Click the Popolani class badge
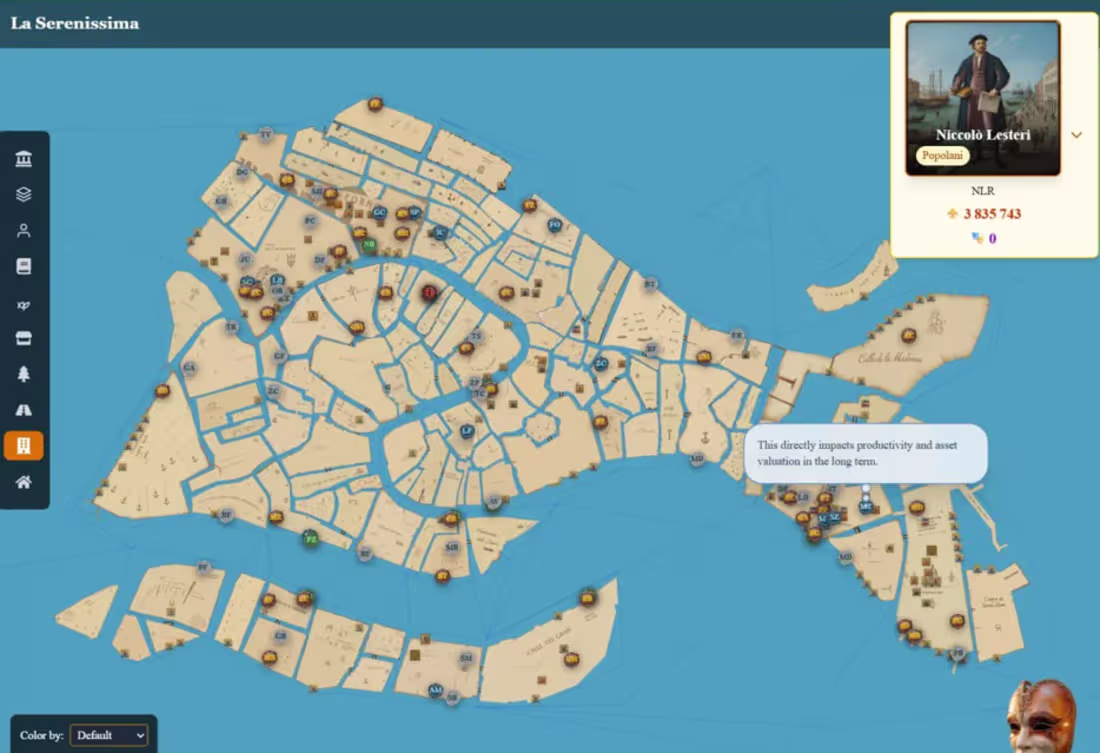 click(941, 155)
